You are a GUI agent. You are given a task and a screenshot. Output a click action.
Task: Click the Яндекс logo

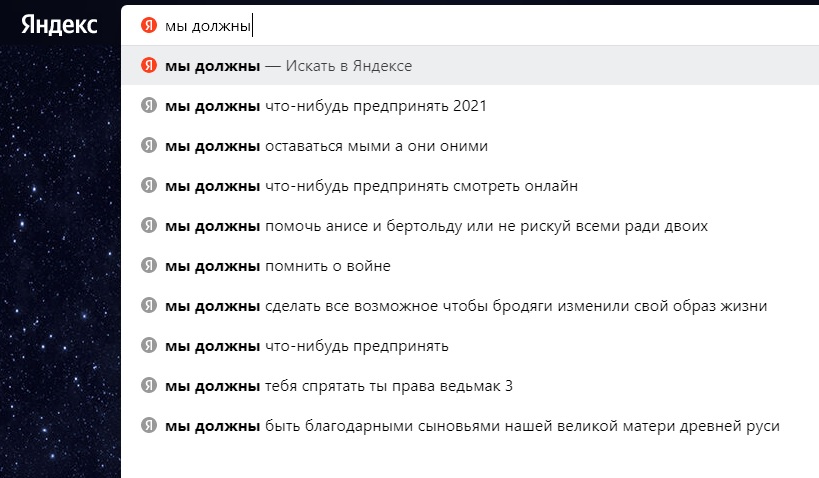pos(59,25)
